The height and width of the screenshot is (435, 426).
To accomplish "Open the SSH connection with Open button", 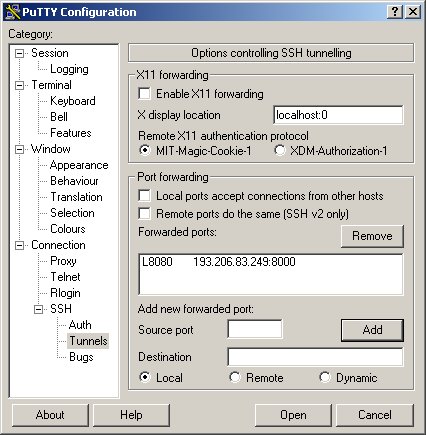I will pyautogui.click(x=293, y=415).
